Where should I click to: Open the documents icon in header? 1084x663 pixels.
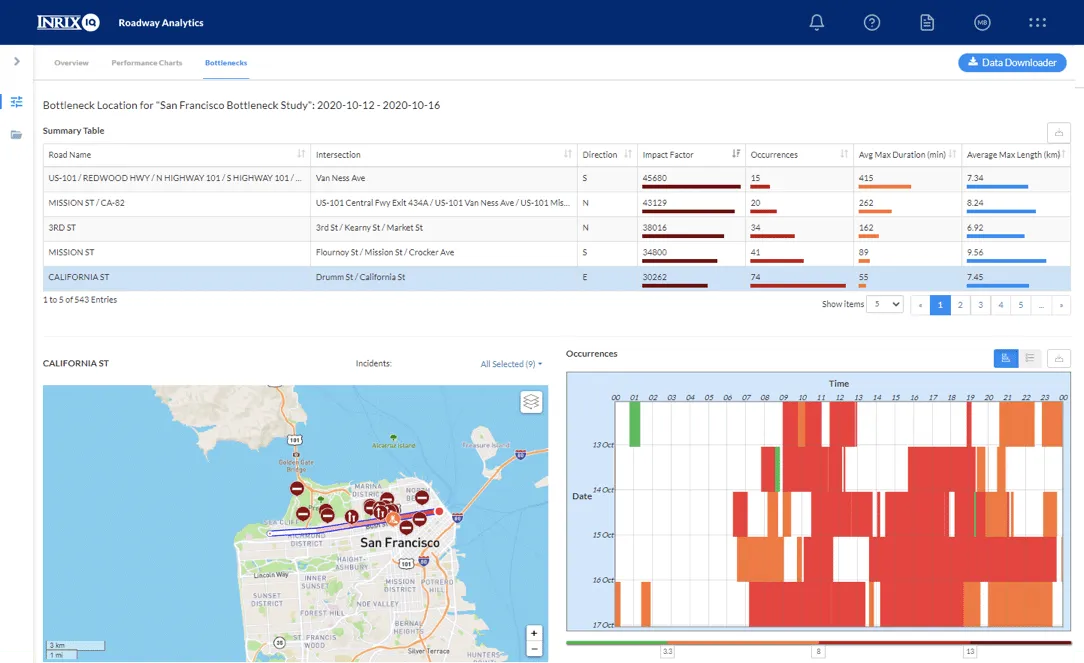pyautogui.click(x=927, y=22)
